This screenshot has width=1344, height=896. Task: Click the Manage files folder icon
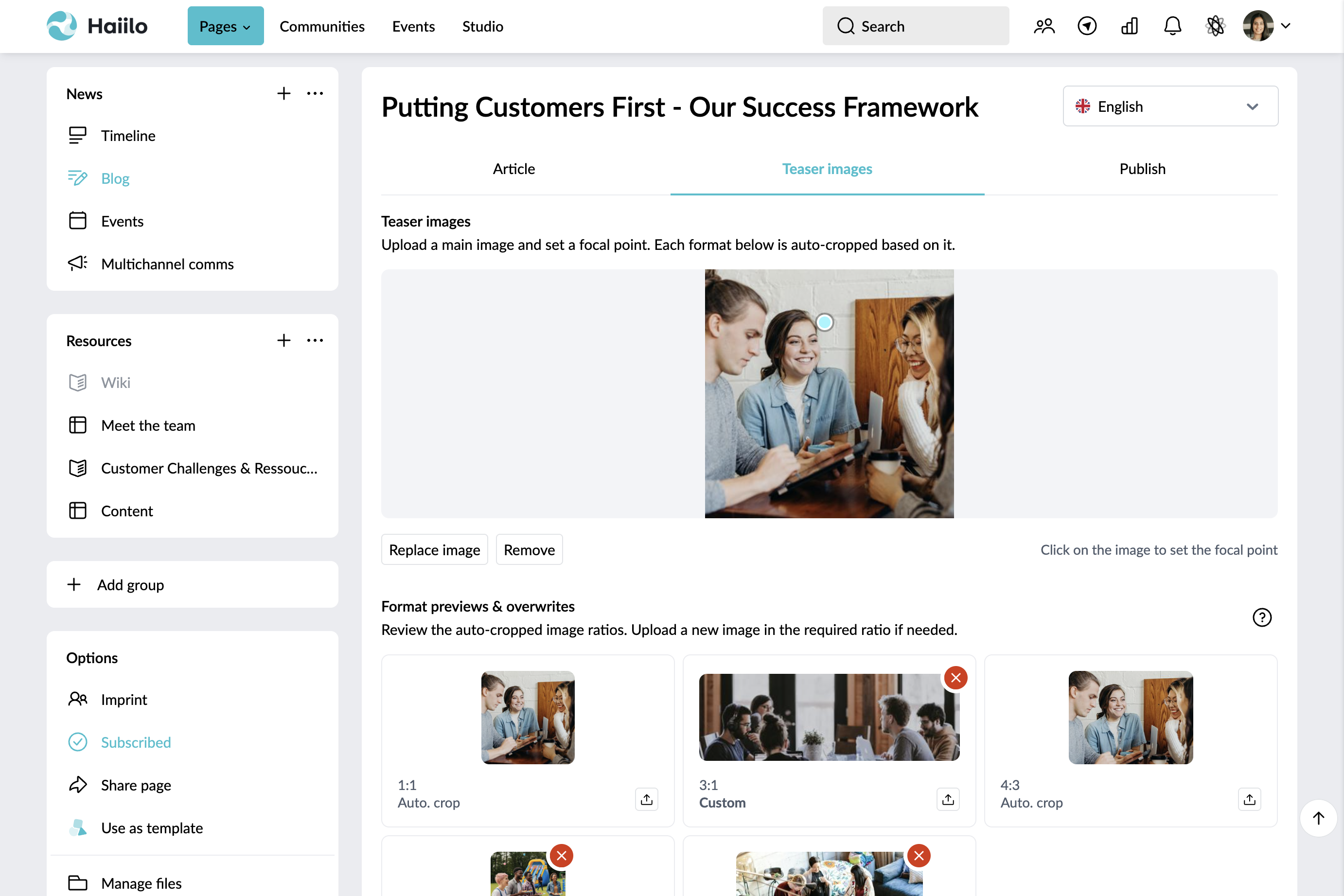(78, 883)
